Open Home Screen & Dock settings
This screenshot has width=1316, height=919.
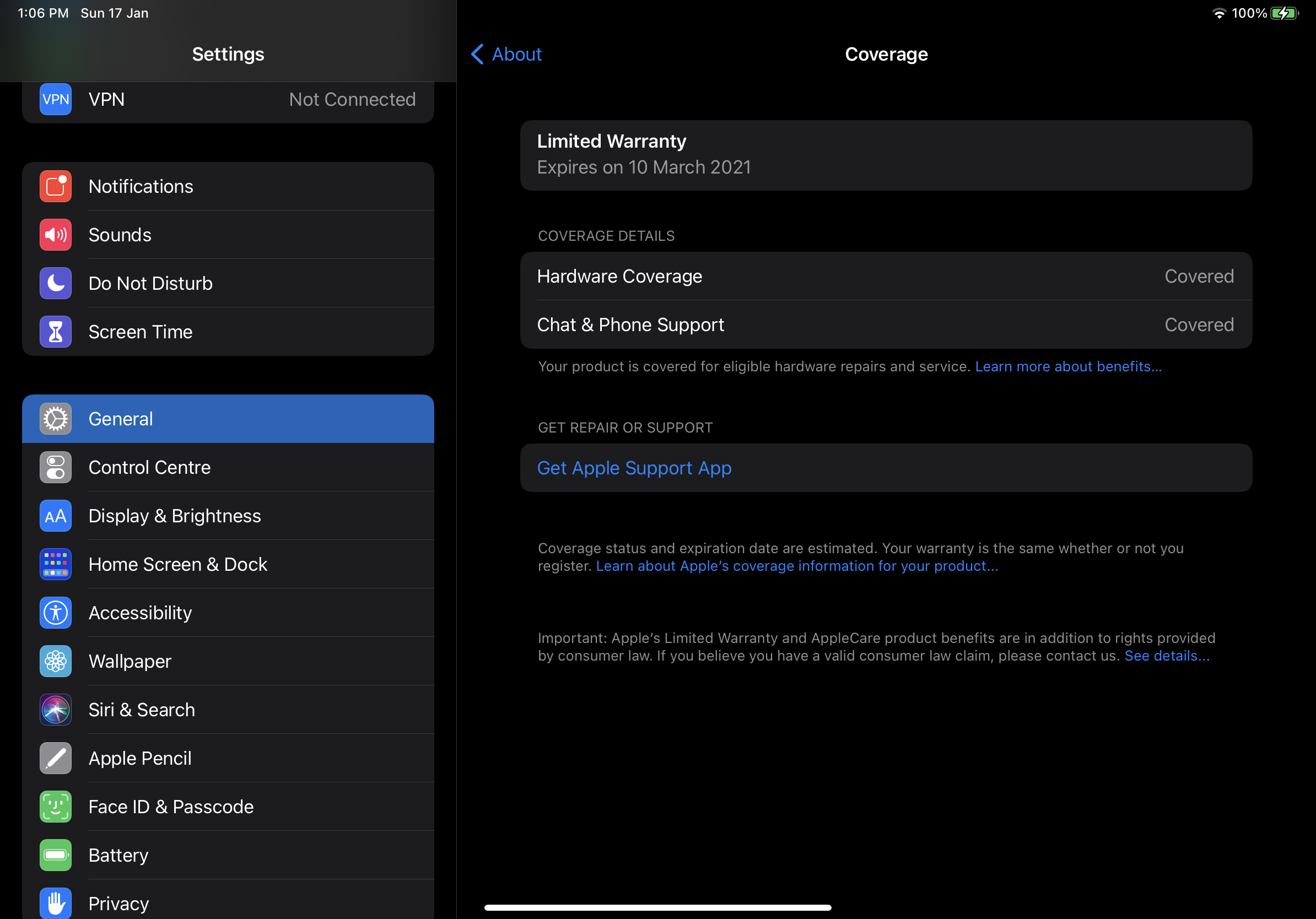point(228,564)
